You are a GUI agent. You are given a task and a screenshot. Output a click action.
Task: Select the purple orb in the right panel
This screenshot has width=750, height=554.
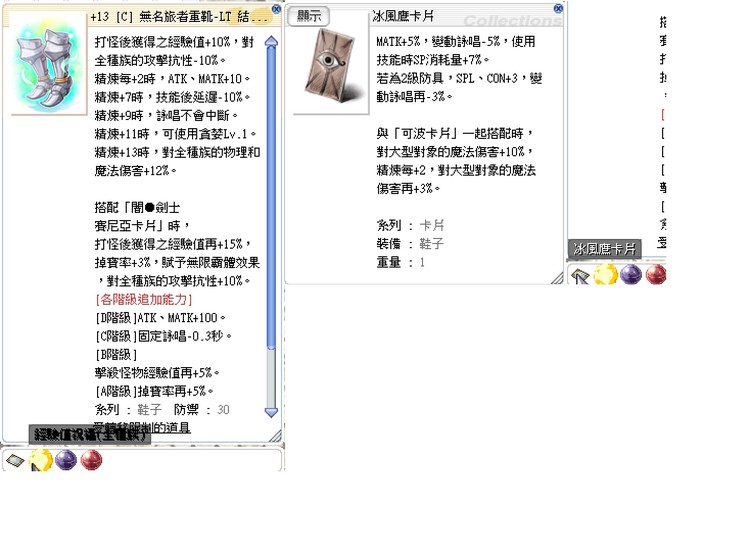631,275
